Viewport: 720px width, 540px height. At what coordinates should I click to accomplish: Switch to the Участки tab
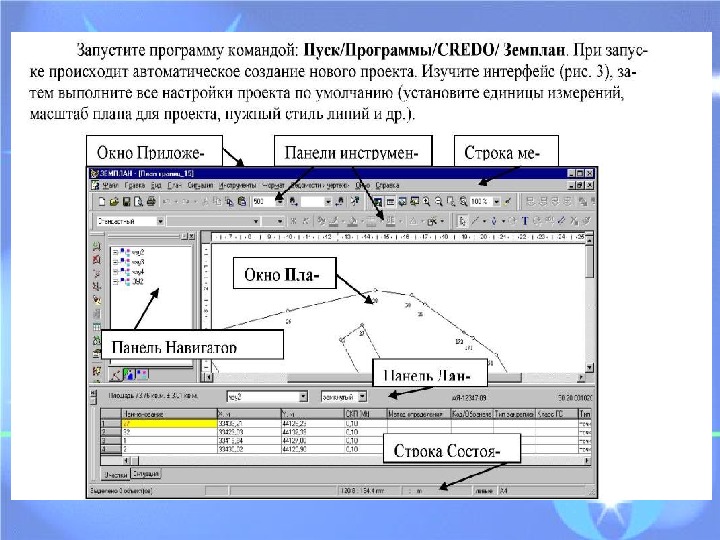tap(115, 474)
